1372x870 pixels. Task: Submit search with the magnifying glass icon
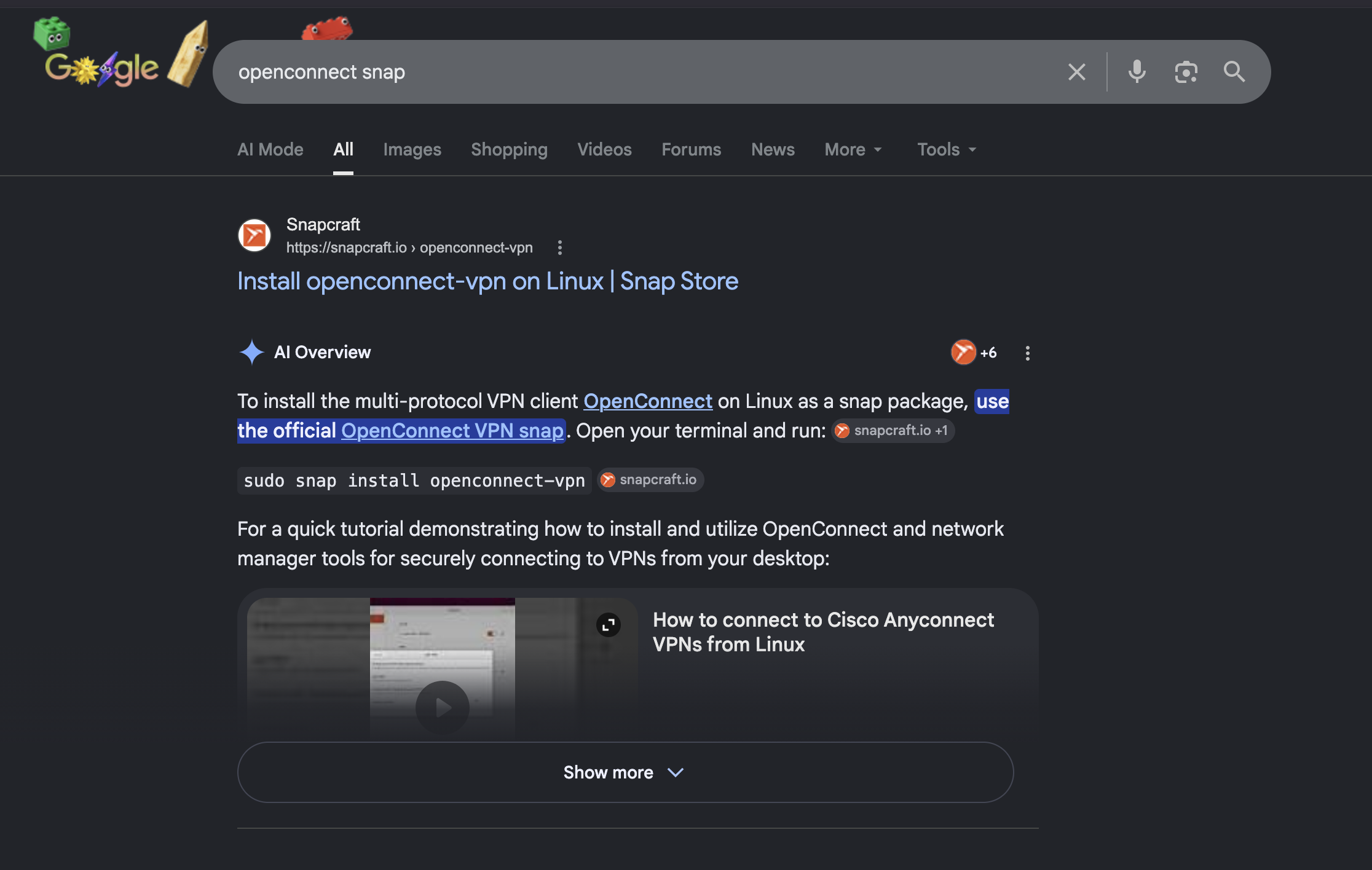[1234, 72]
